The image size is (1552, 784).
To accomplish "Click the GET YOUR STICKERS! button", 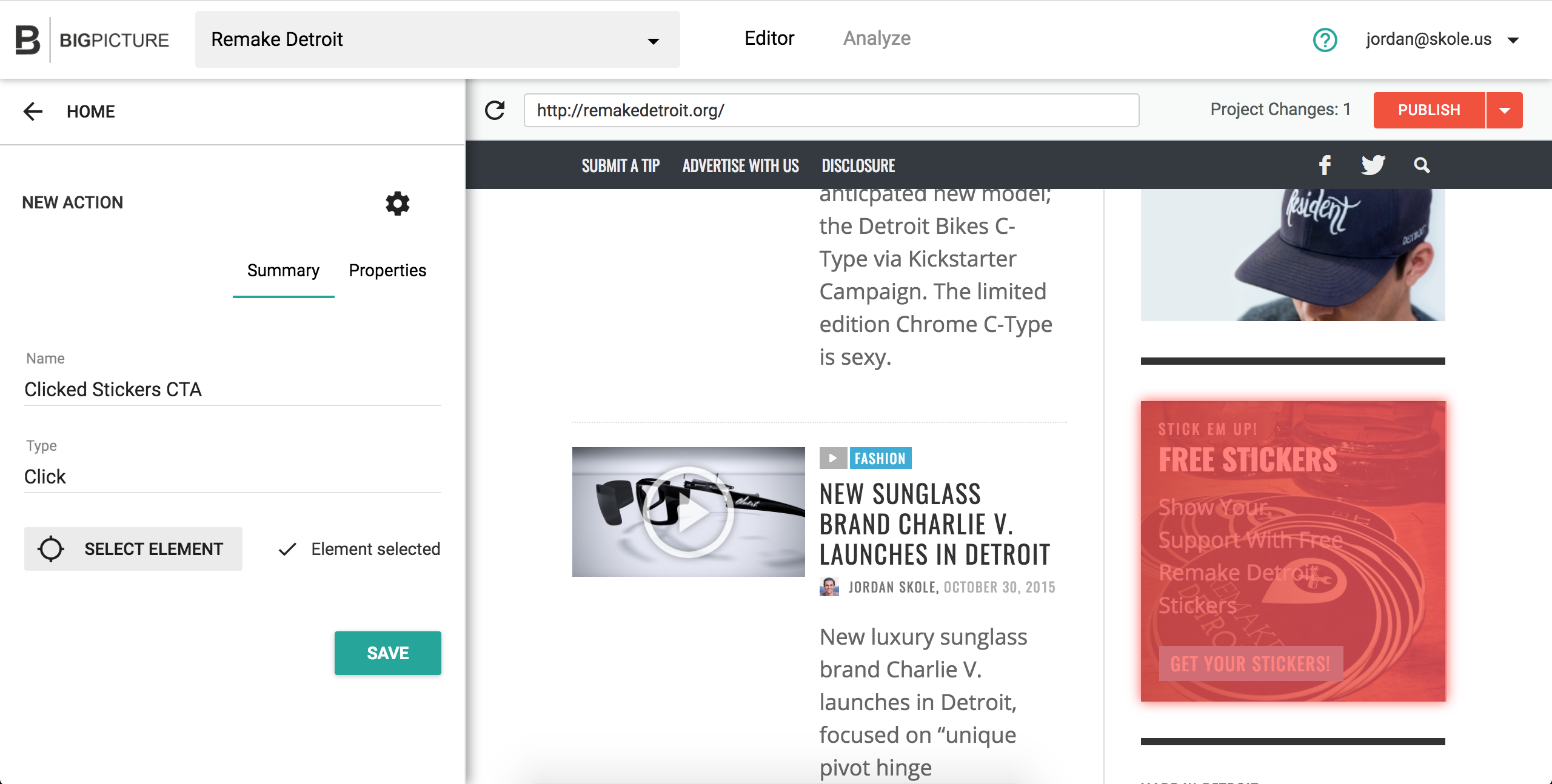I will click(1251, 663).
